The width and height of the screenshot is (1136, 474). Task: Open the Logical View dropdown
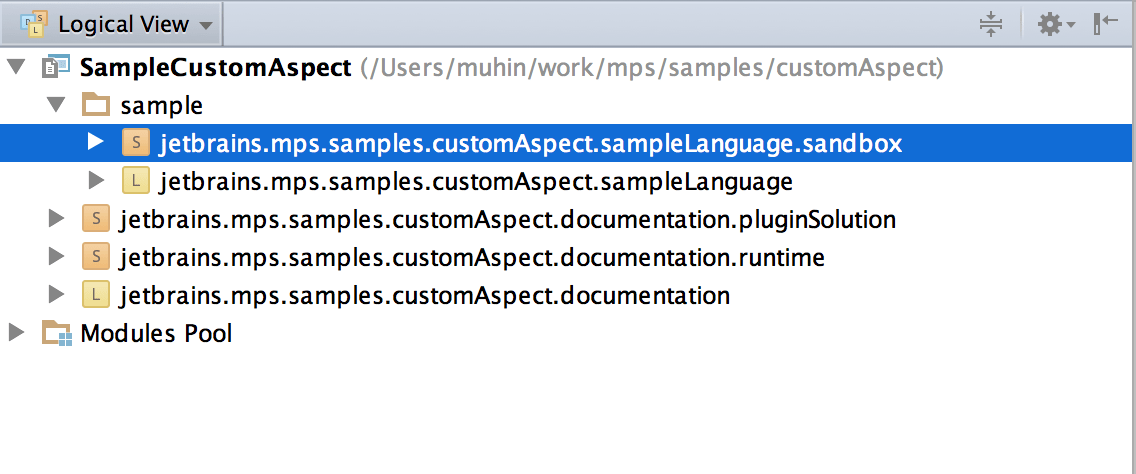coord(112,25)
